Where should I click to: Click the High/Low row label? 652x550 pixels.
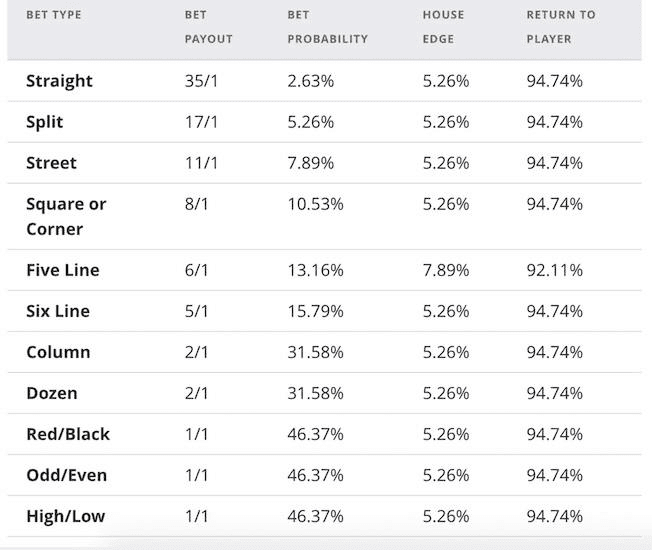[x=65, y=516]
